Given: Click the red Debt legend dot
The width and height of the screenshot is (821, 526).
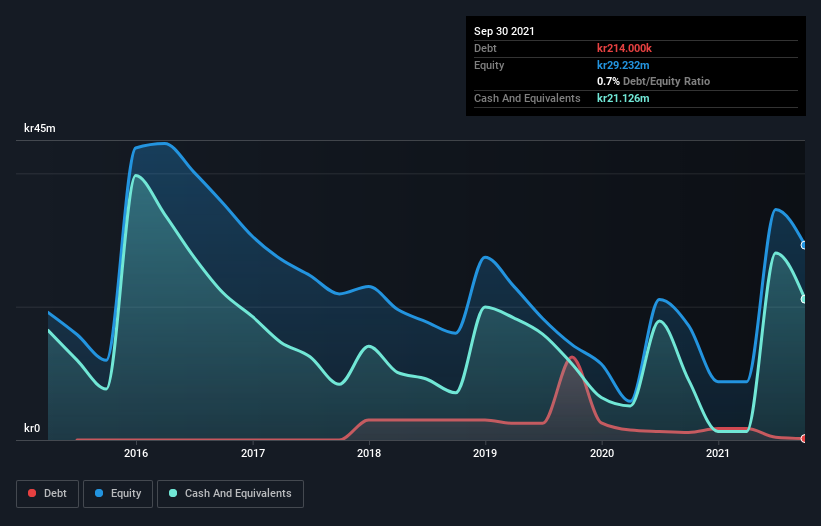Looking at the screenshot, I should tap(32, 493).
